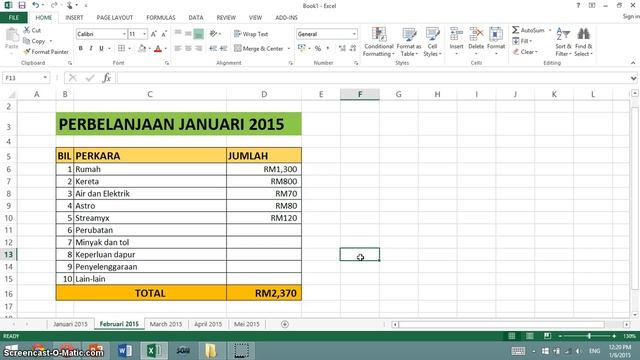Open Sort & Filter options
640x360 pixels.
click(x=563, y=42)
